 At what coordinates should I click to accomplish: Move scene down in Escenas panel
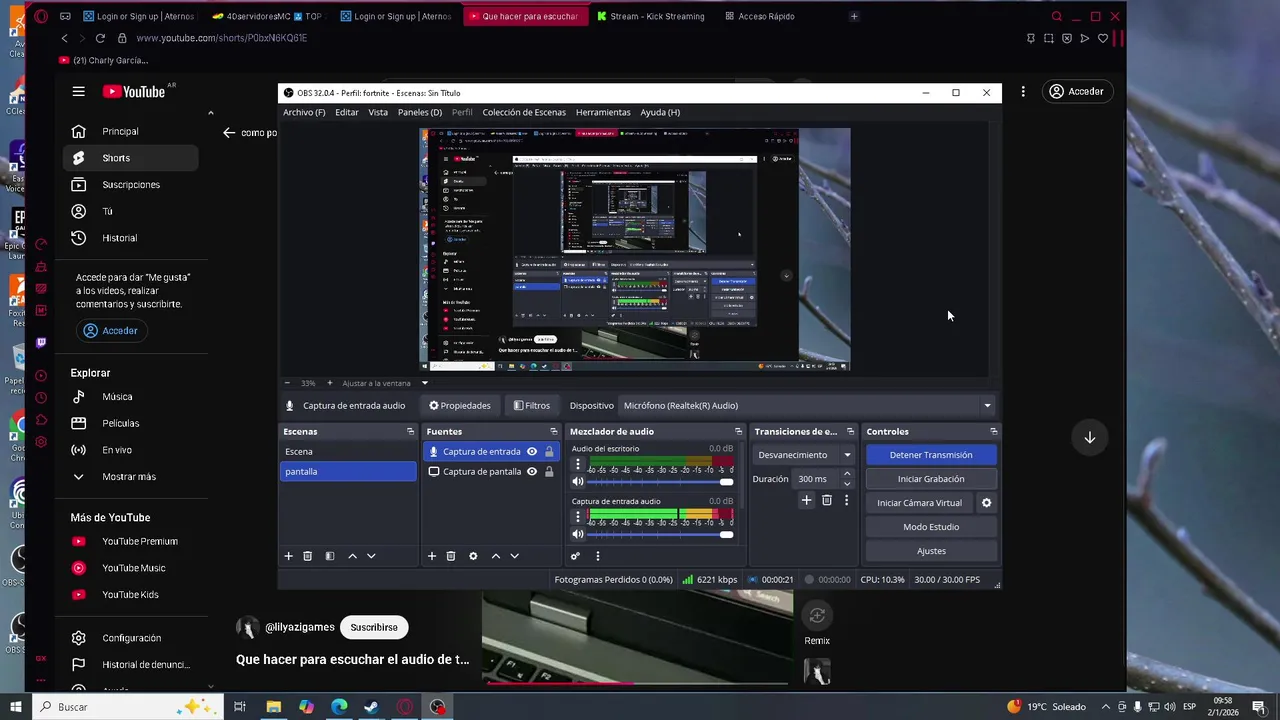(371, 556)
